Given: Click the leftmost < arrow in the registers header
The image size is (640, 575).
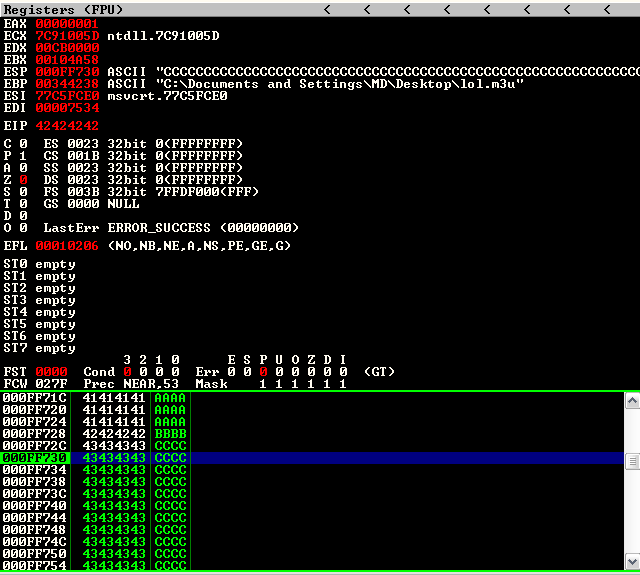Looking at the screenshot, I should [327, 9].
